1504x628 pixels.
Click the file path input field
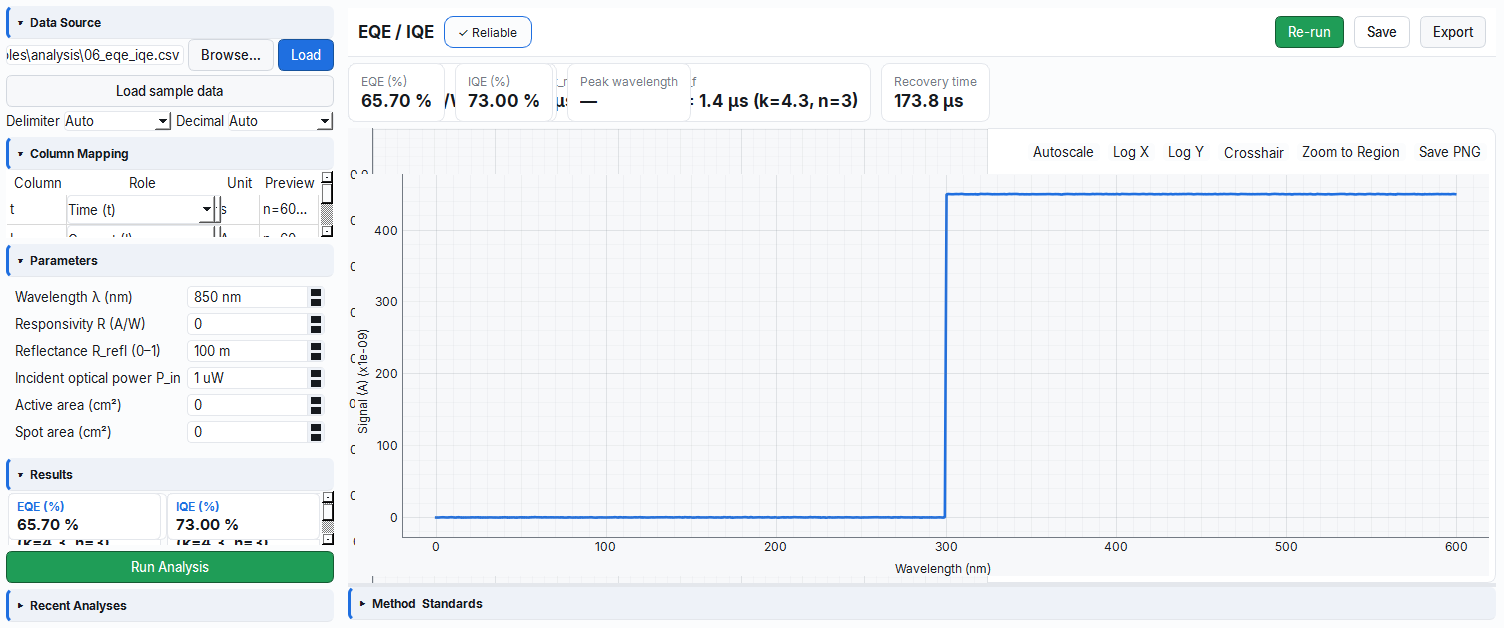point(95,55)
